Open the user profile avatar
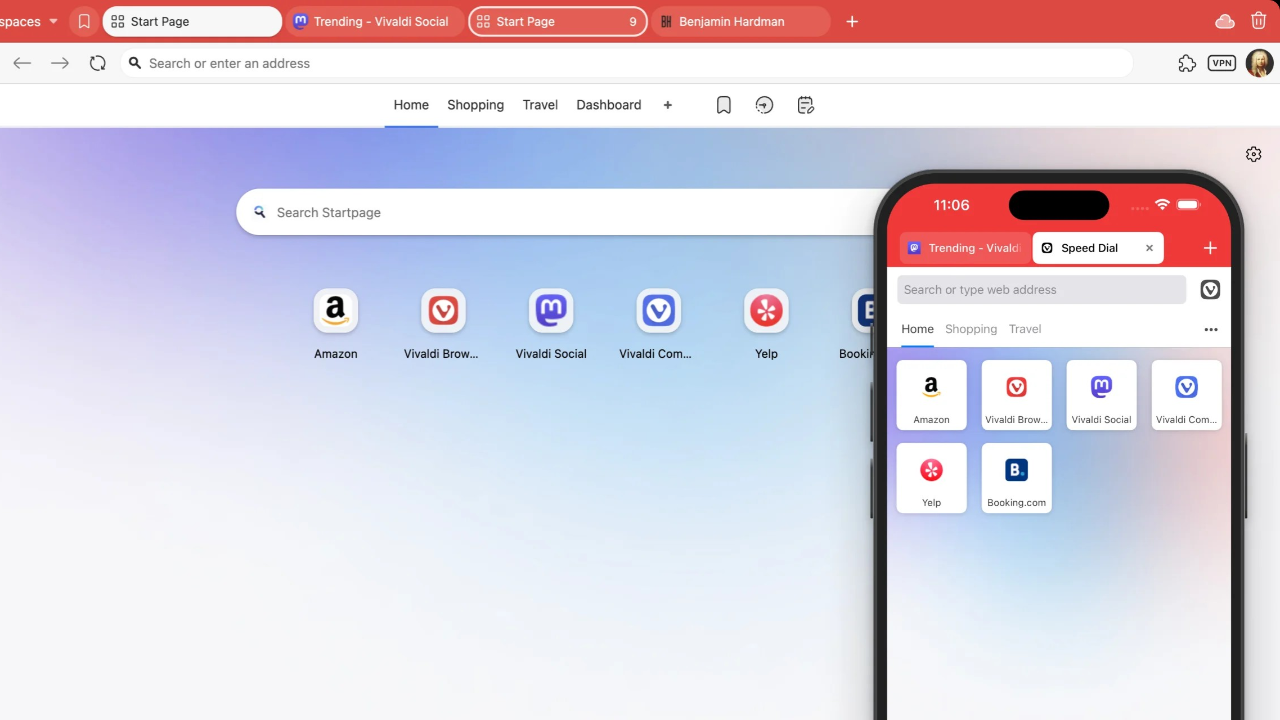 (x=1259, y=63)
